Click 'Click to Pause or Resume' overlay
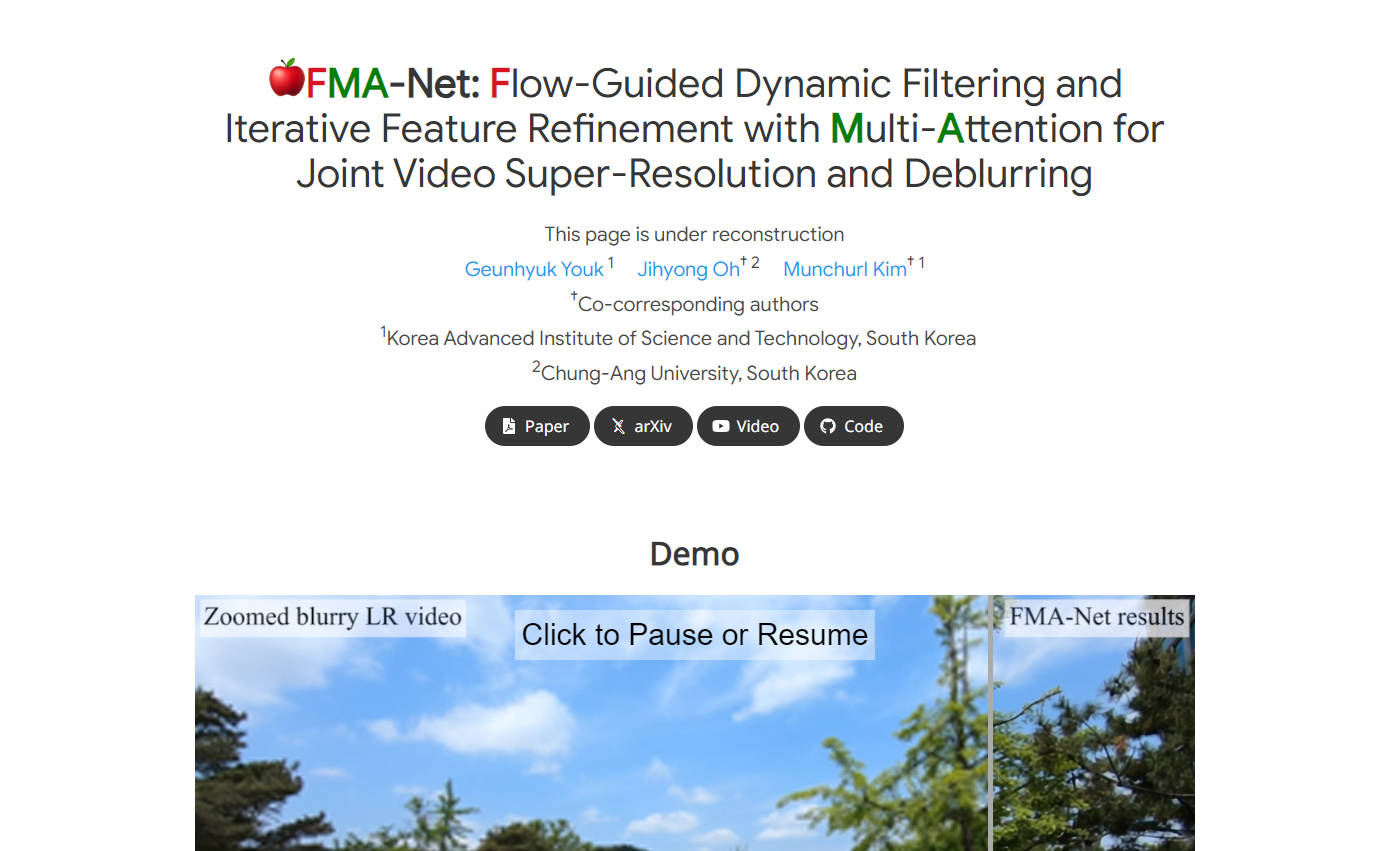 (695, 635)
